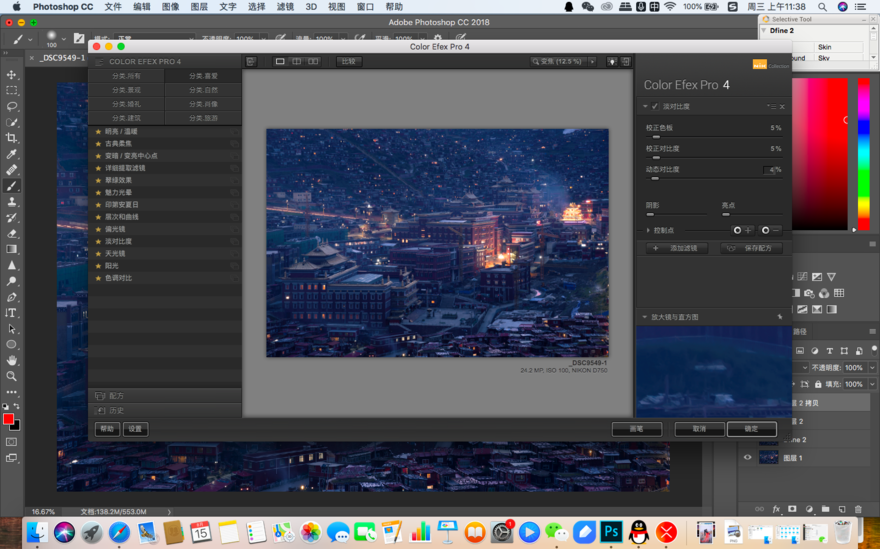Toggle favorite star for 古典柔焦
The height and width of the screenshot is (549, 880).
(98, 144)
